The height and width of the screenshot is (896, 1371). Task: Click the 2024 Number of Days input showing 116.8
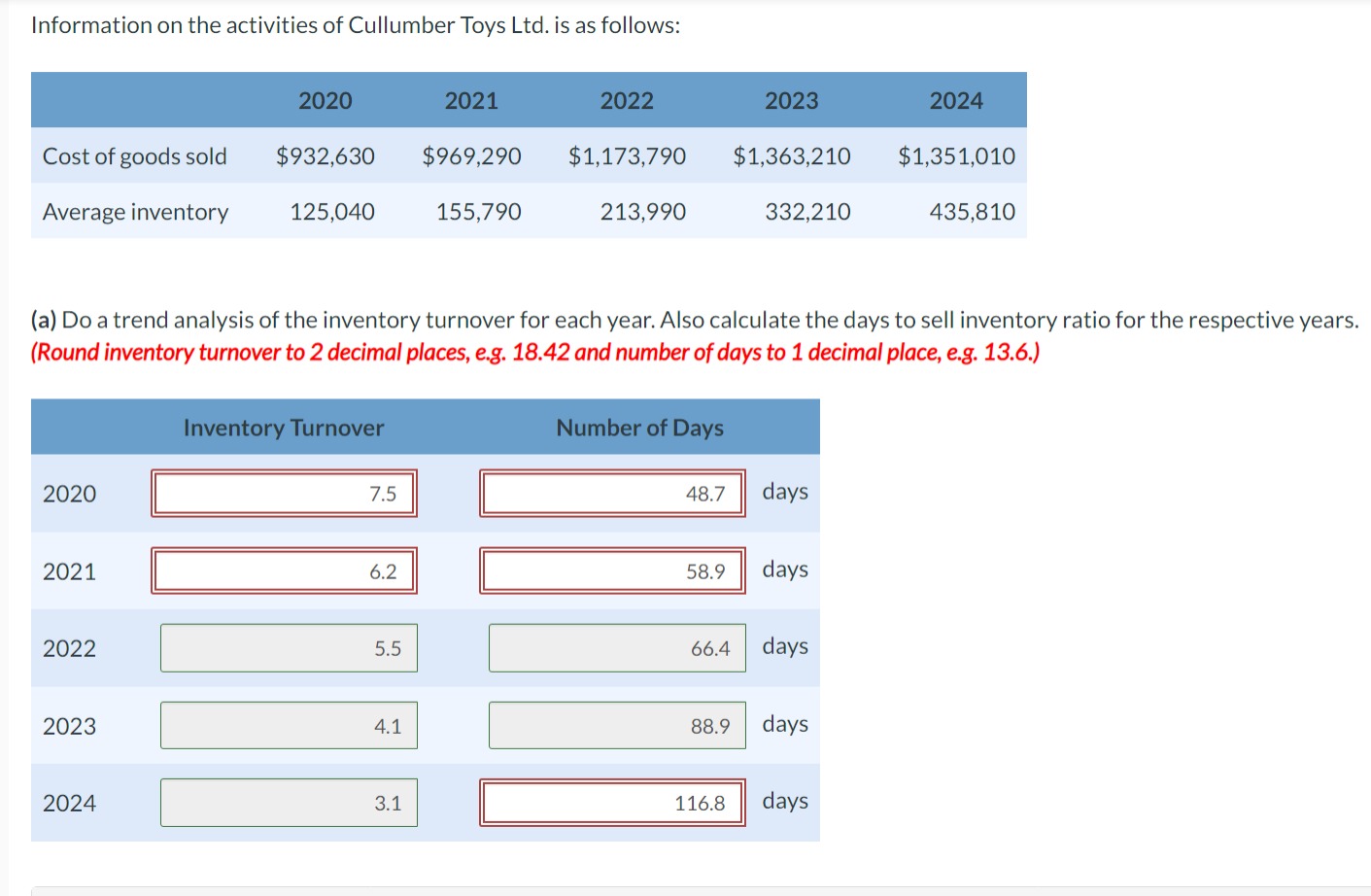point(612,803)
